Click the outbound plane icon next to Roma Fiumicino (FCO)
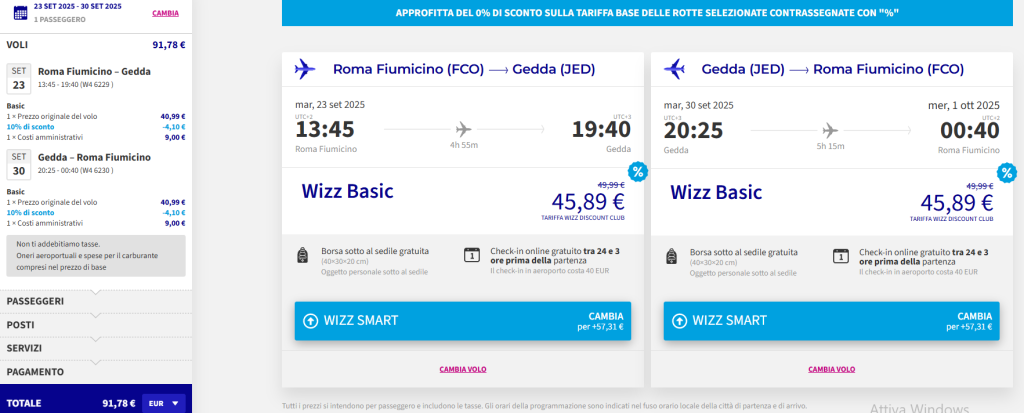1024x413 pixels. pyautogui.click(x=305, y=70)
